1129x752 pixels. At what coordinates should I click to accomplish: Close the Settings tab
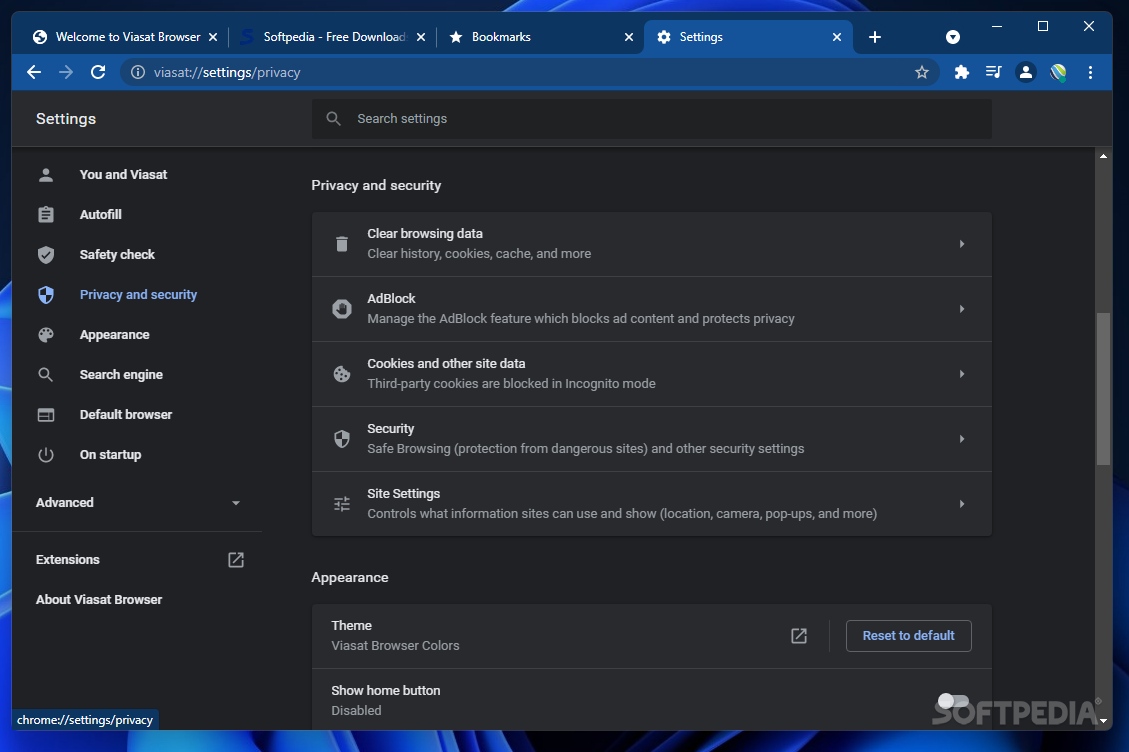point(837,37)
